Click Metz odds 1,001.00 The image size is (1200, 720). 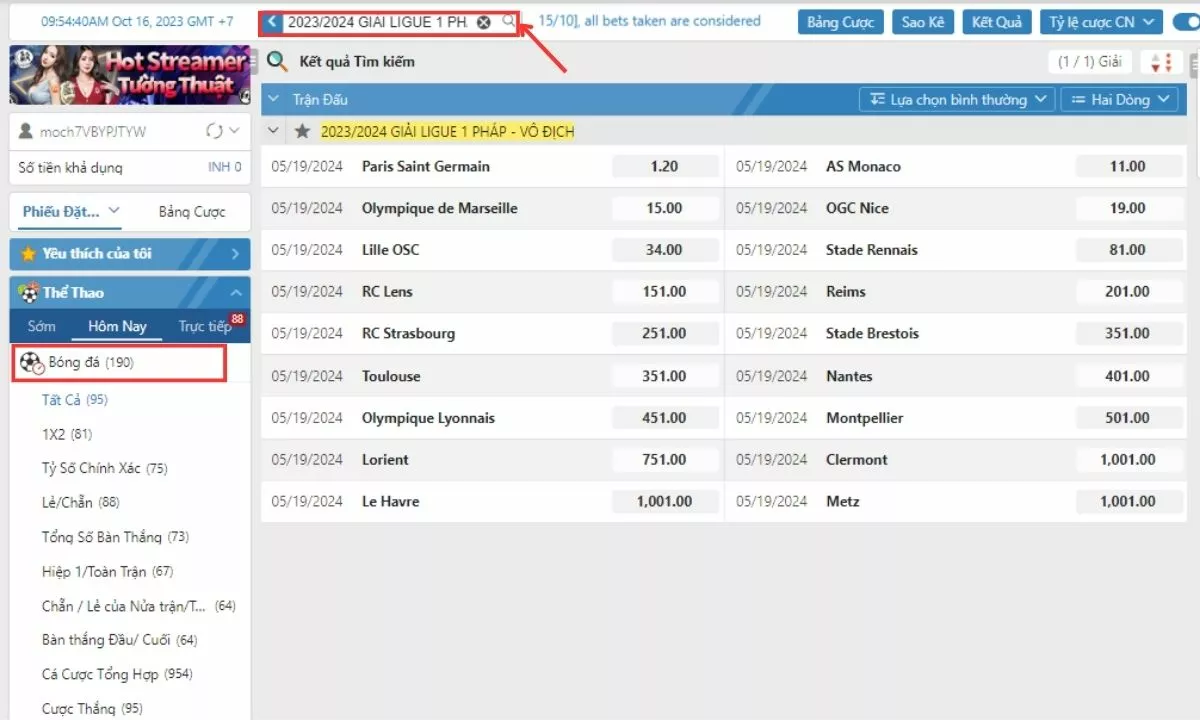[x=1128, y=501]
